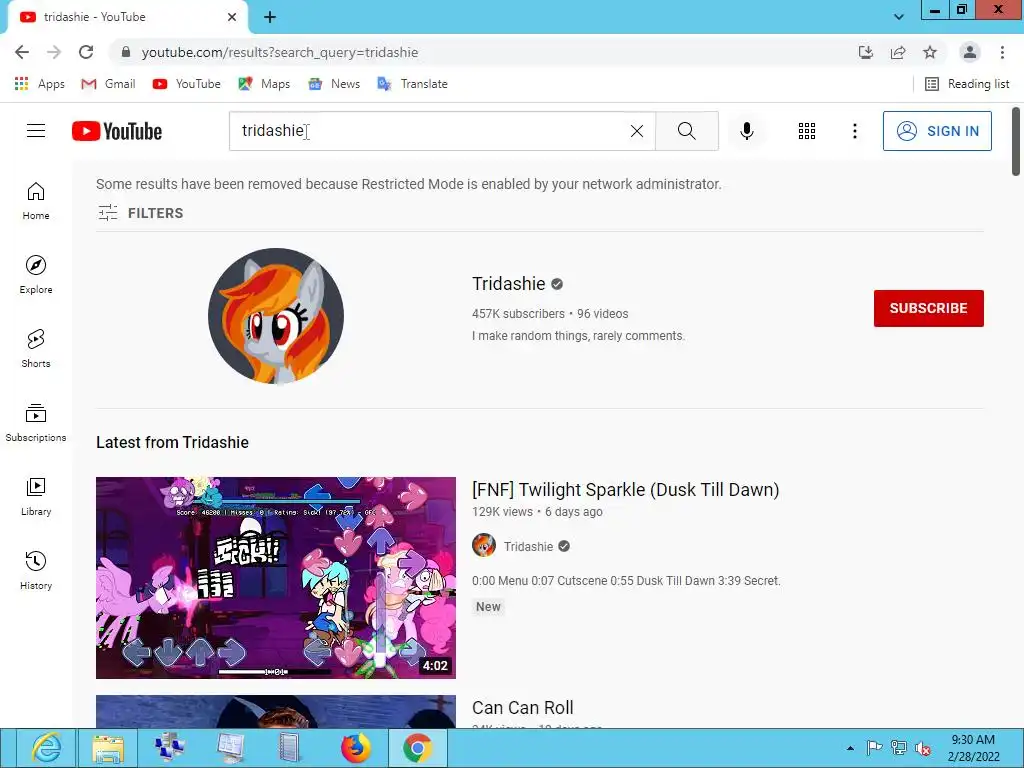
Task: Launch Firefox from taskbar
Action: tap(355, 748)
